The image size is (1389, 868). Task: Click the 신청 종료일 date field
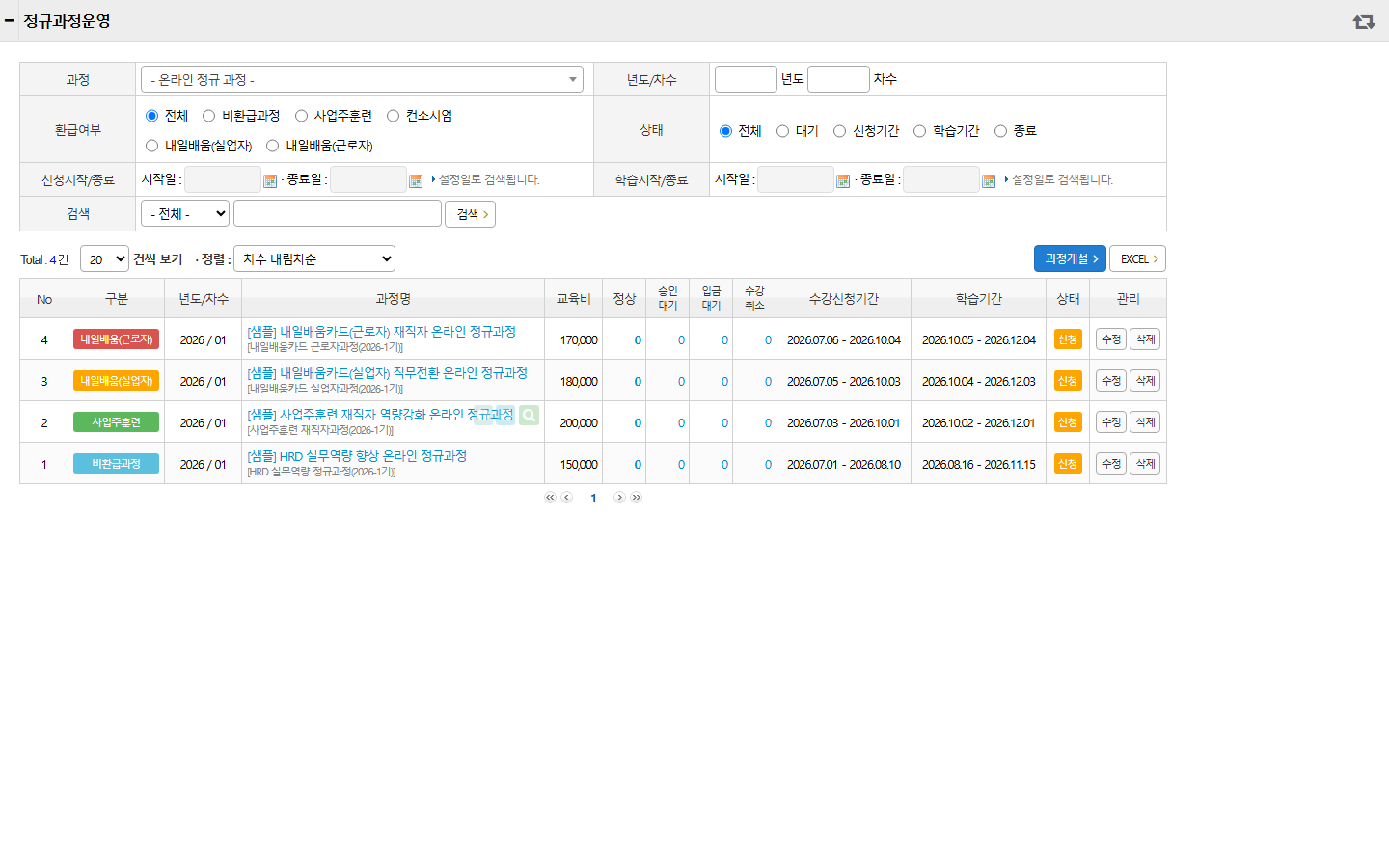368,179
